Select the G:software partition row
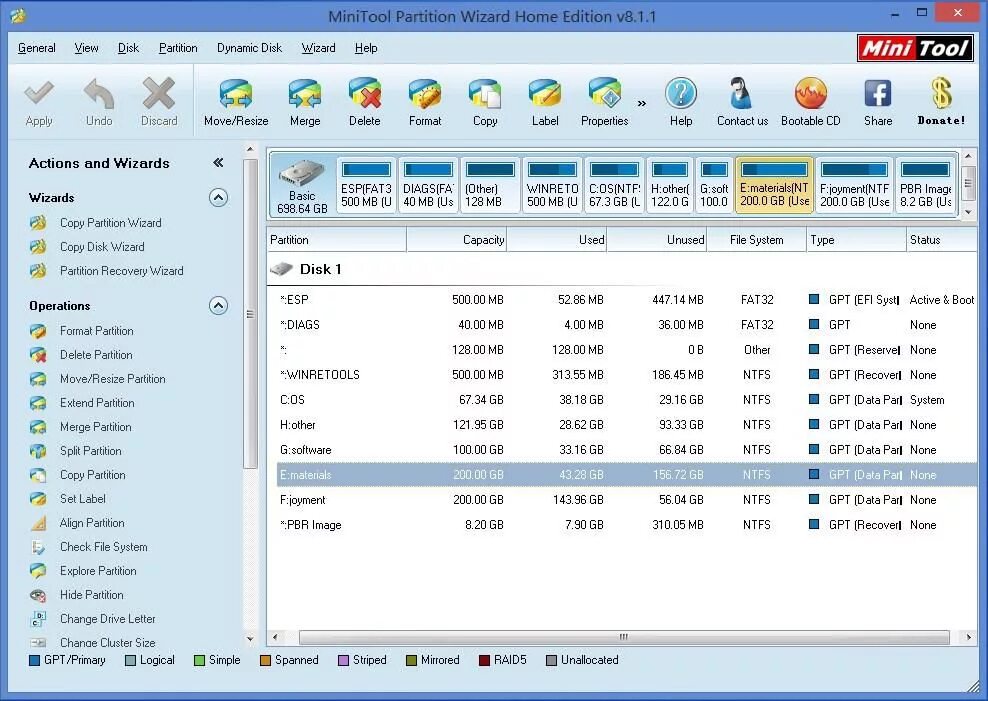 [x=627, y=450]
